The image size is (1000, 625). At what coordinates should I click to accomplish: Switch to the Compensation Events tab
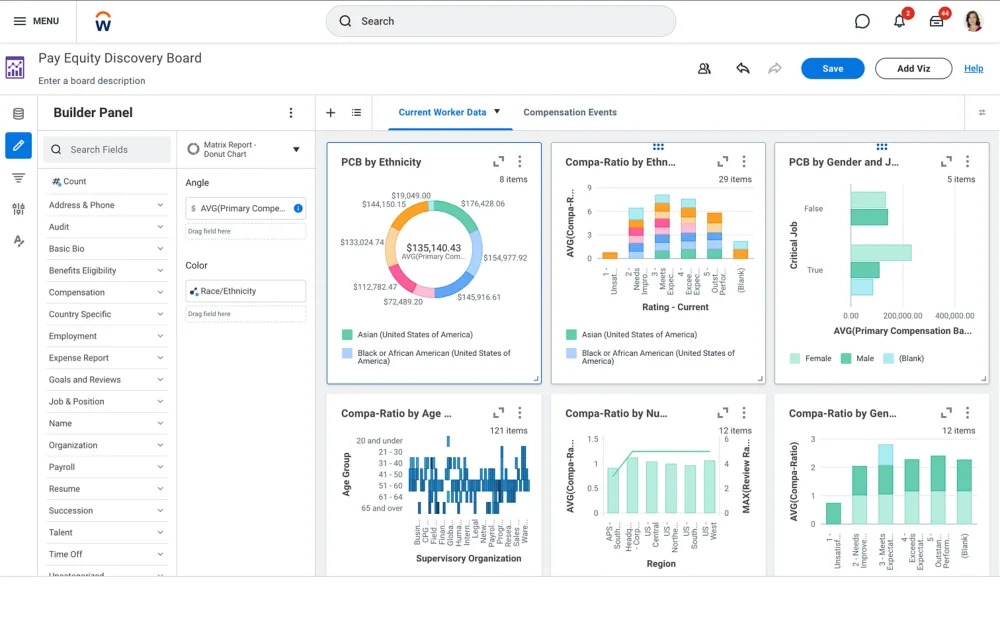570,112
